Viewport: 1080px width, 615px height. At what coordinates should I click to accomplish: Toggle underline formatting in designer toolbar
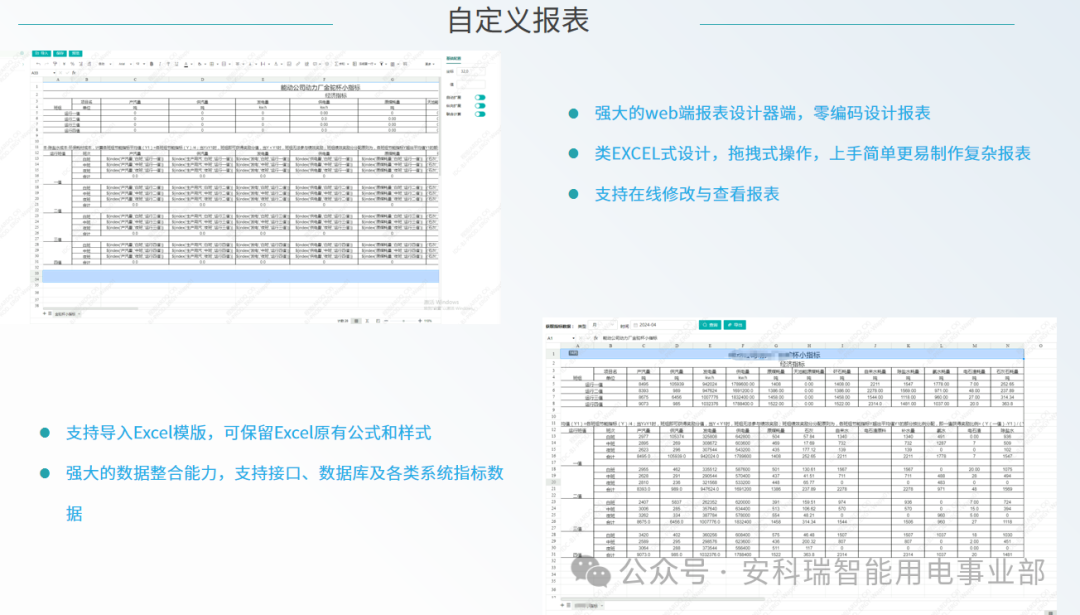click(x=176, y=64)
